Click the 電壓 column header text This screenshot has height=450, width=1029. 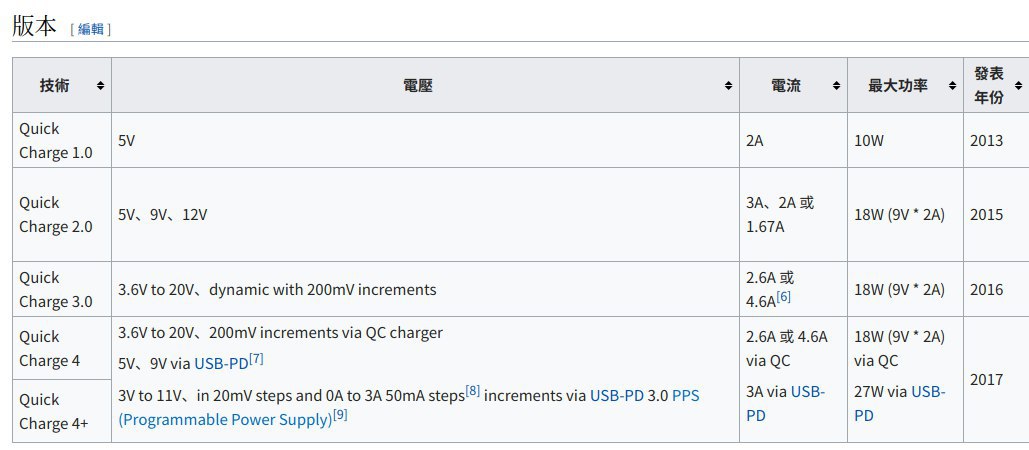[417, 85]
